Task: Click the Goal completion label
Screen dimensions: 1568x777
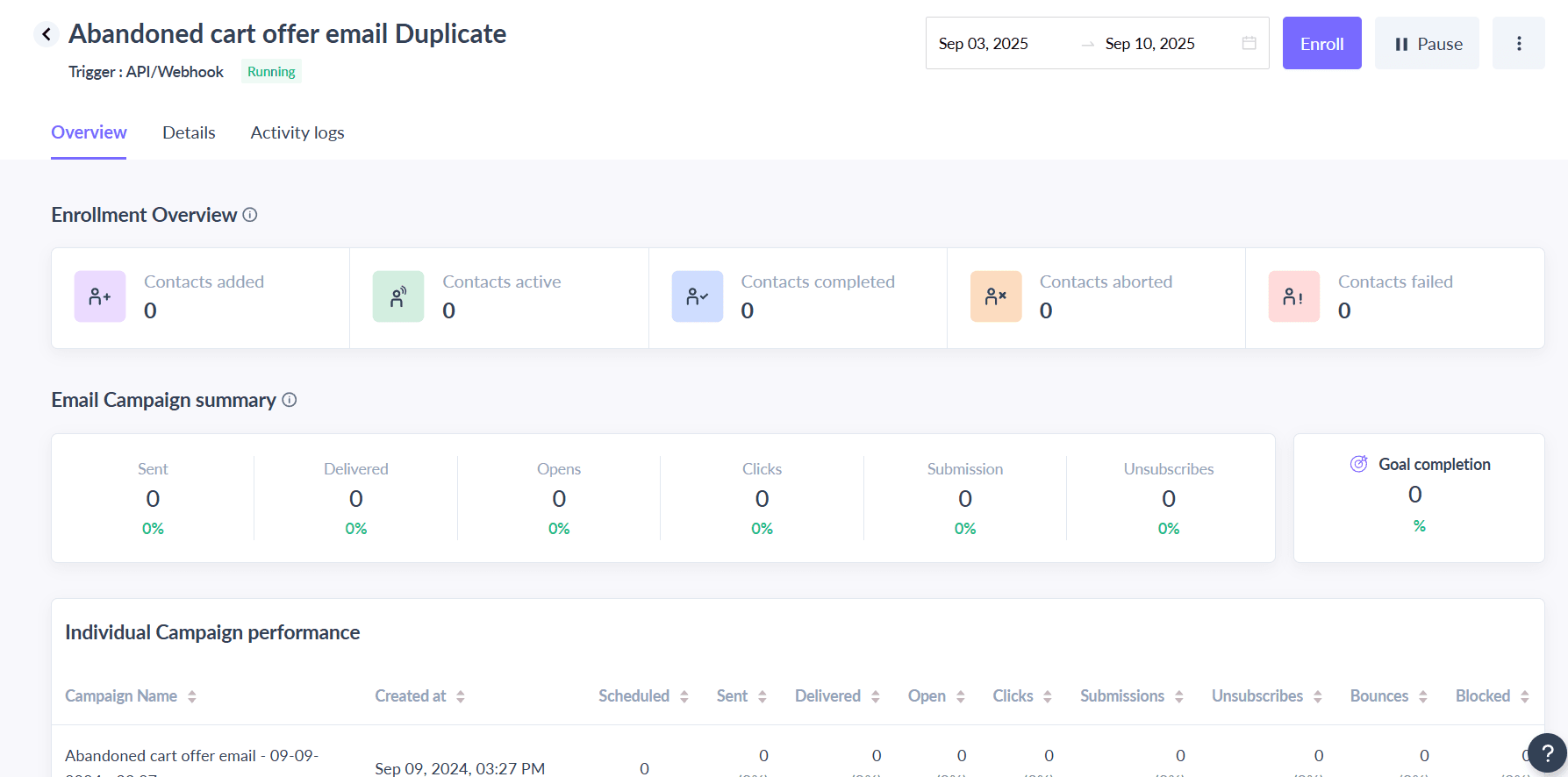Action: 1435,464
